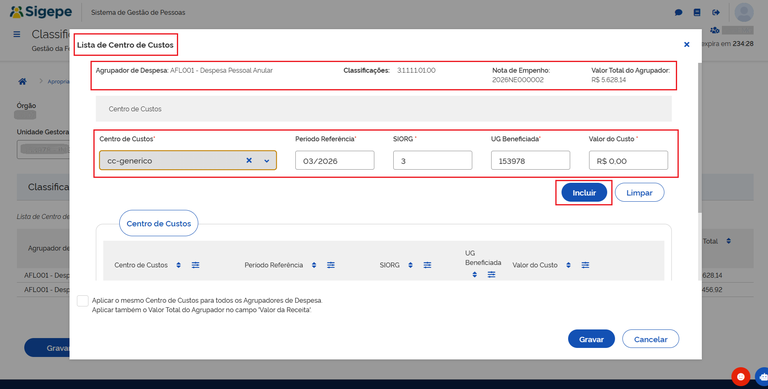Click the collapsed Centro de Custos section header
The height and width of the screenshot is (389, 768).
384,109
